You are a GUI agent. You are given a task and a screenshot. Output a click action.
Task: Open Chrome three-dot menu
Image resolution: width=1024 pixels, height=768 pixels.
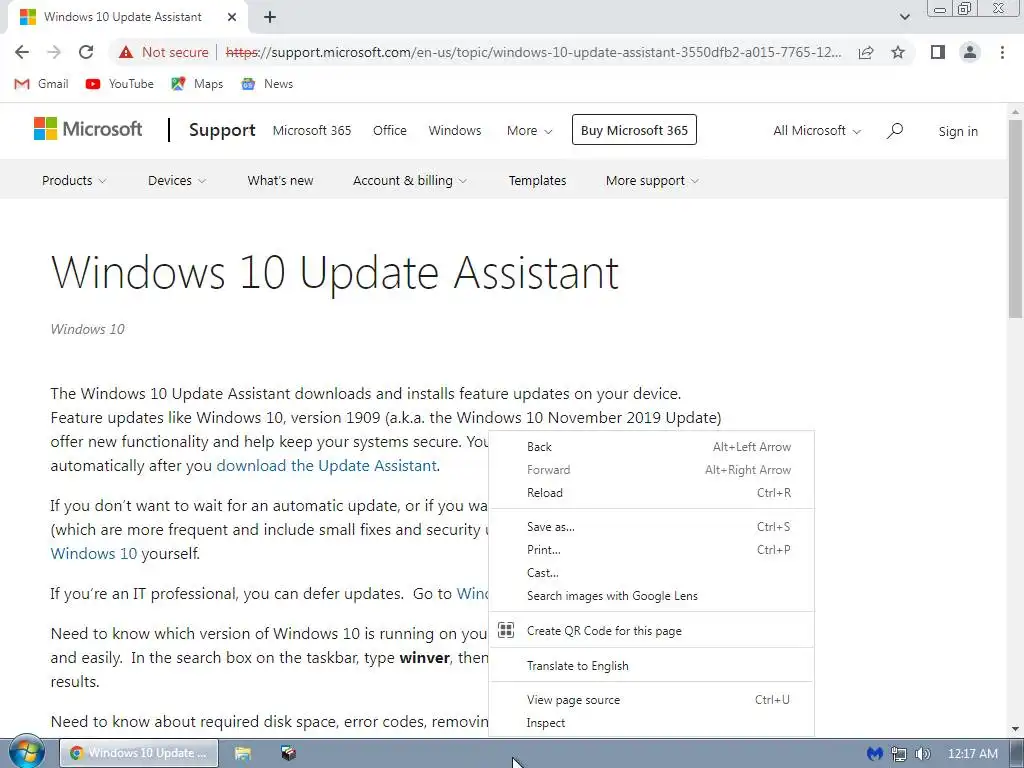(x=1002, y=52)
